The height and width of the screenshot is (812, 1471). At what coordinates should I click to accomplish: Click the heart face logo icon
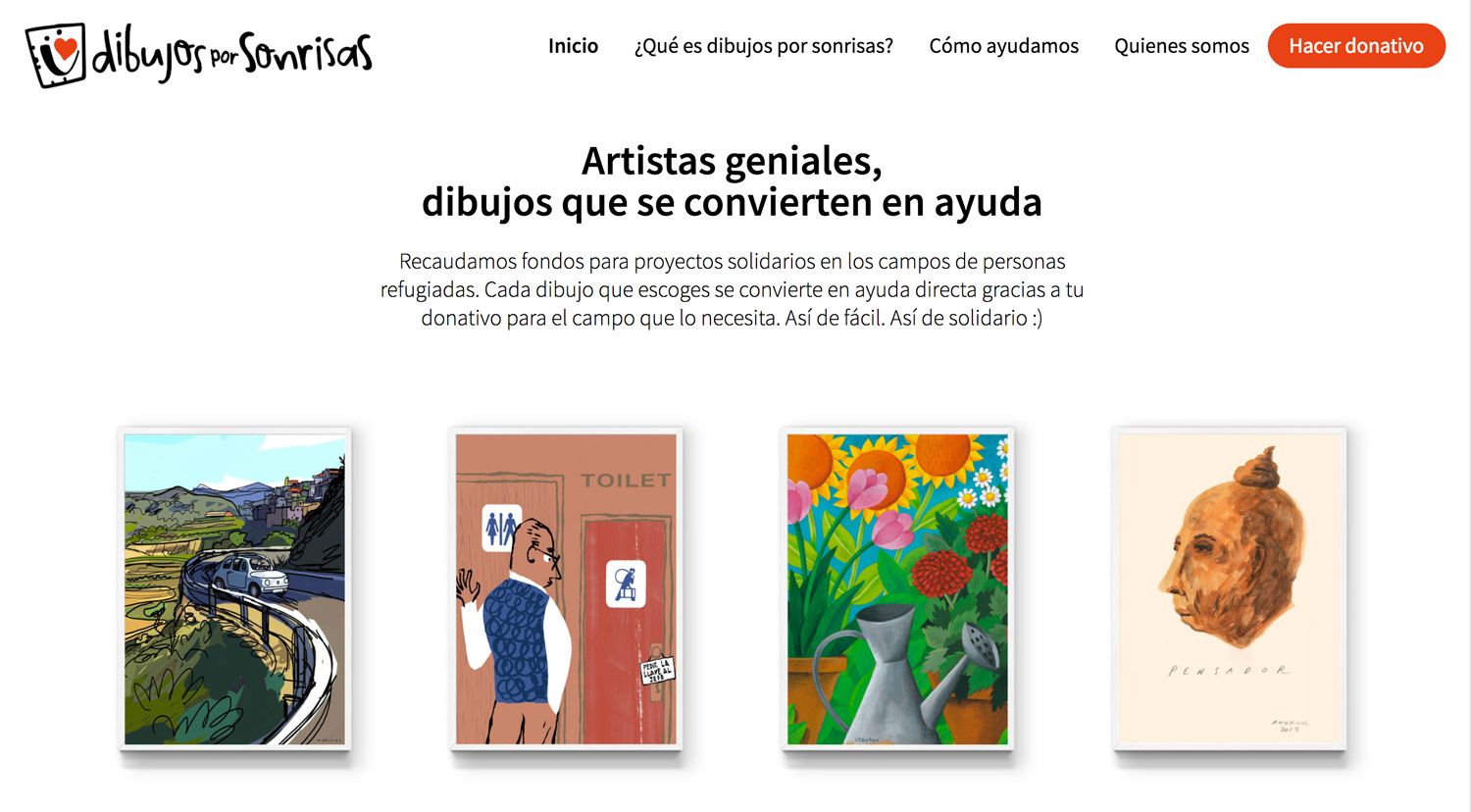[55, 55]
